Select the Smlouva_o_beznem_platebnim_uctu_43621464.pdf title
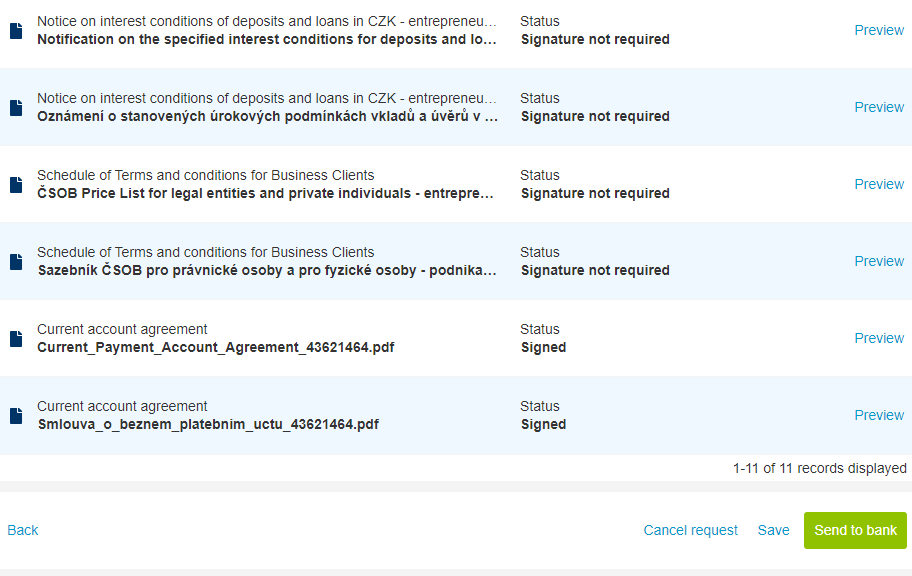This screenshot has width=912, height=576. click(208, 424)
